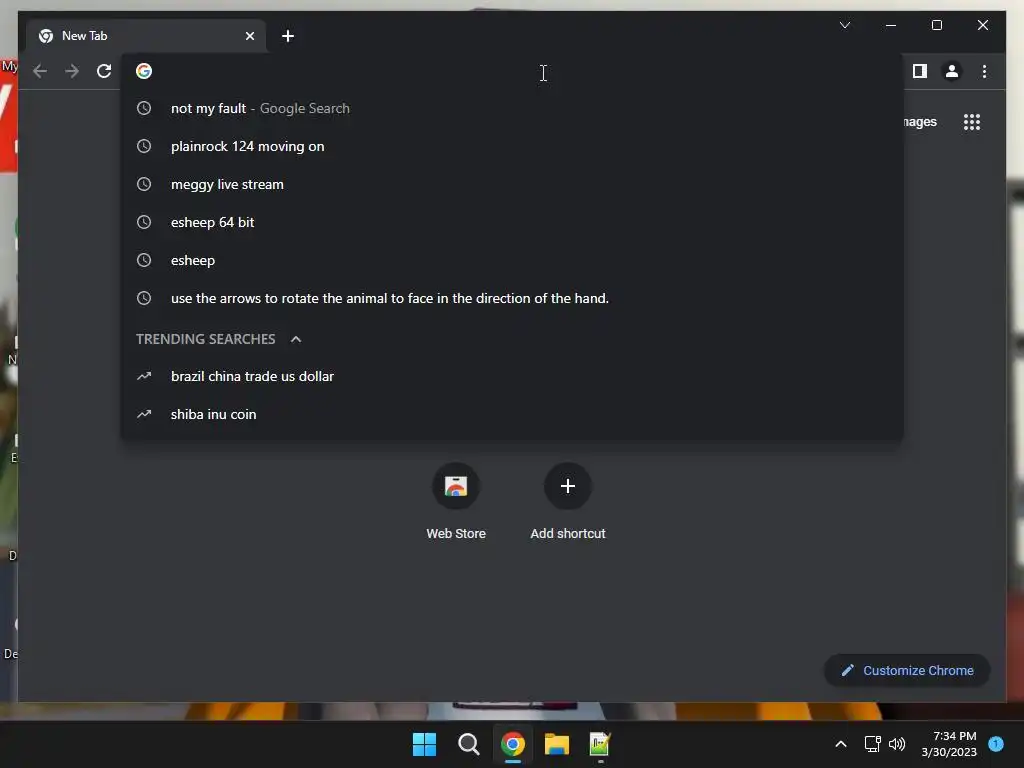Viewport: 1024px width, 768px height.
Task: Select suggestion 'plainrock 124 moving on'
Action: (512, 146)
